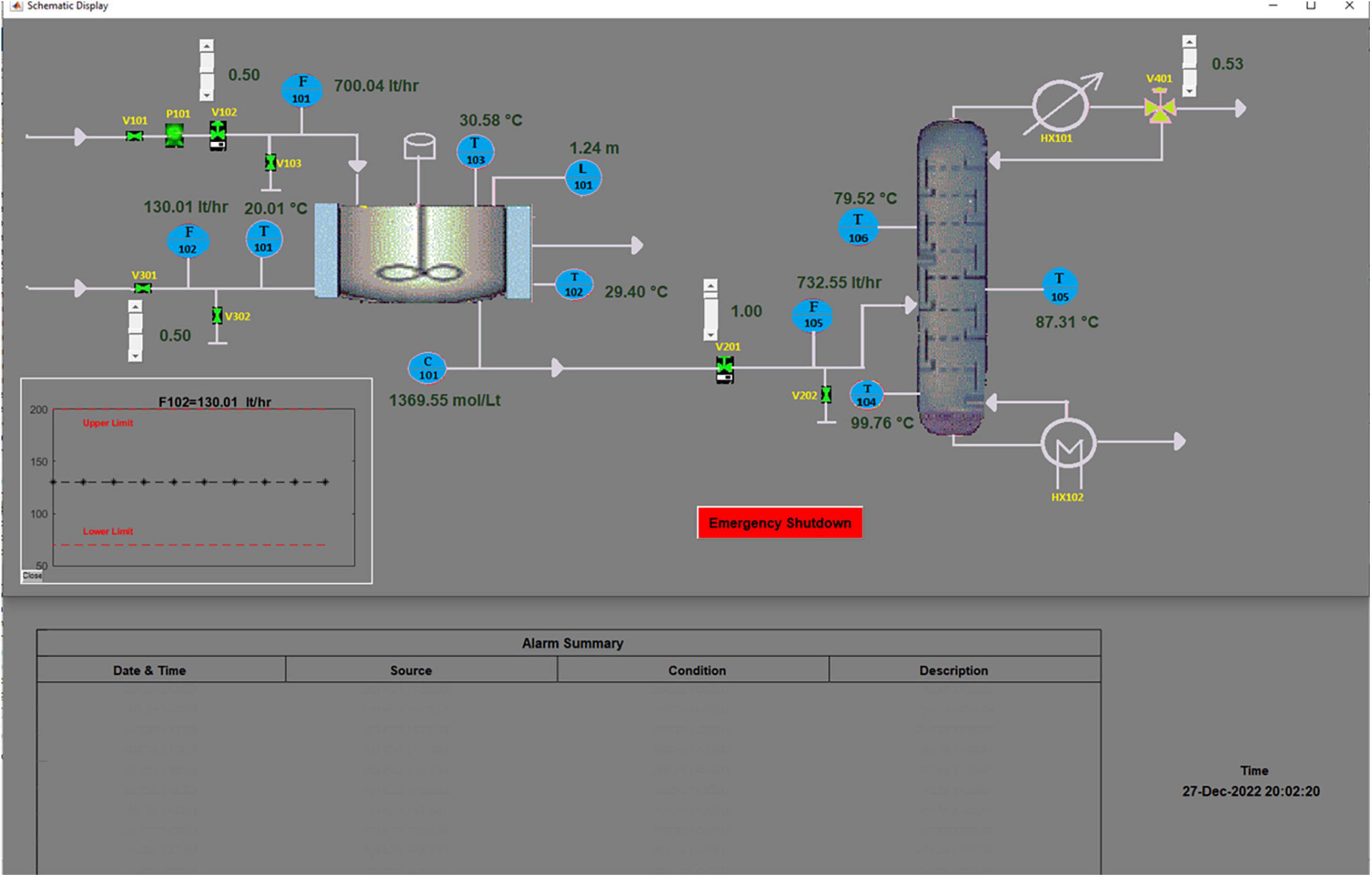
Task: Click the 79.52 °C temperature reading
Action: [x=865, y=198]
